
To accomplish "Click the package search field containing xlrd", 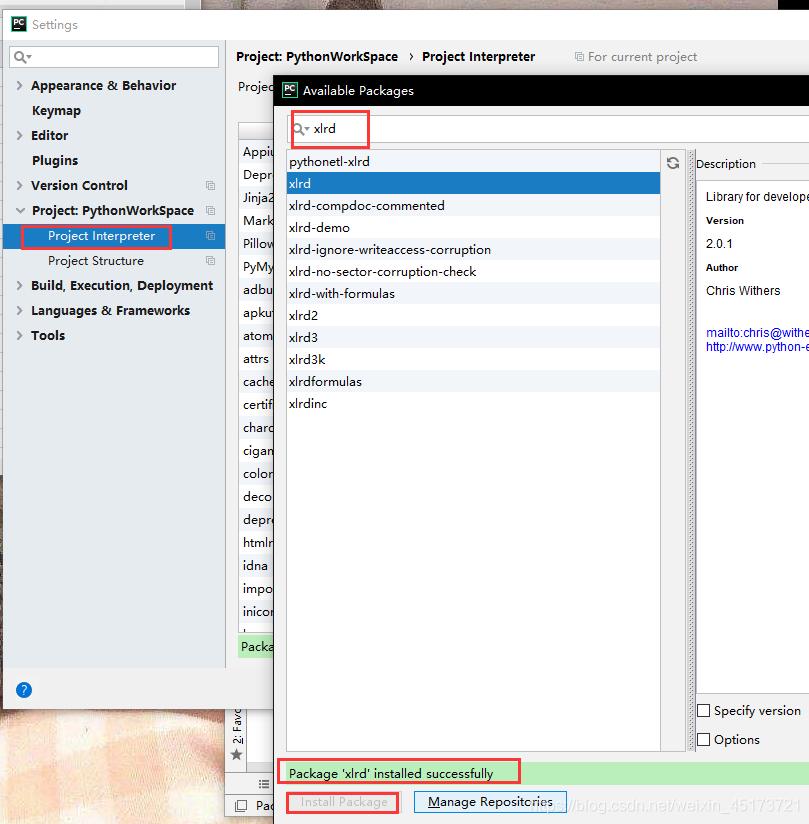I will [548, 129].
